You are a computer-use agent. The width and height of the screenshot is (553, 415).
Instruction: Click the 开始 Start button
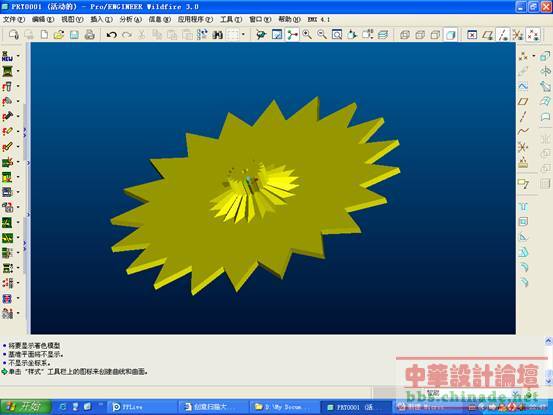(26, 407)
